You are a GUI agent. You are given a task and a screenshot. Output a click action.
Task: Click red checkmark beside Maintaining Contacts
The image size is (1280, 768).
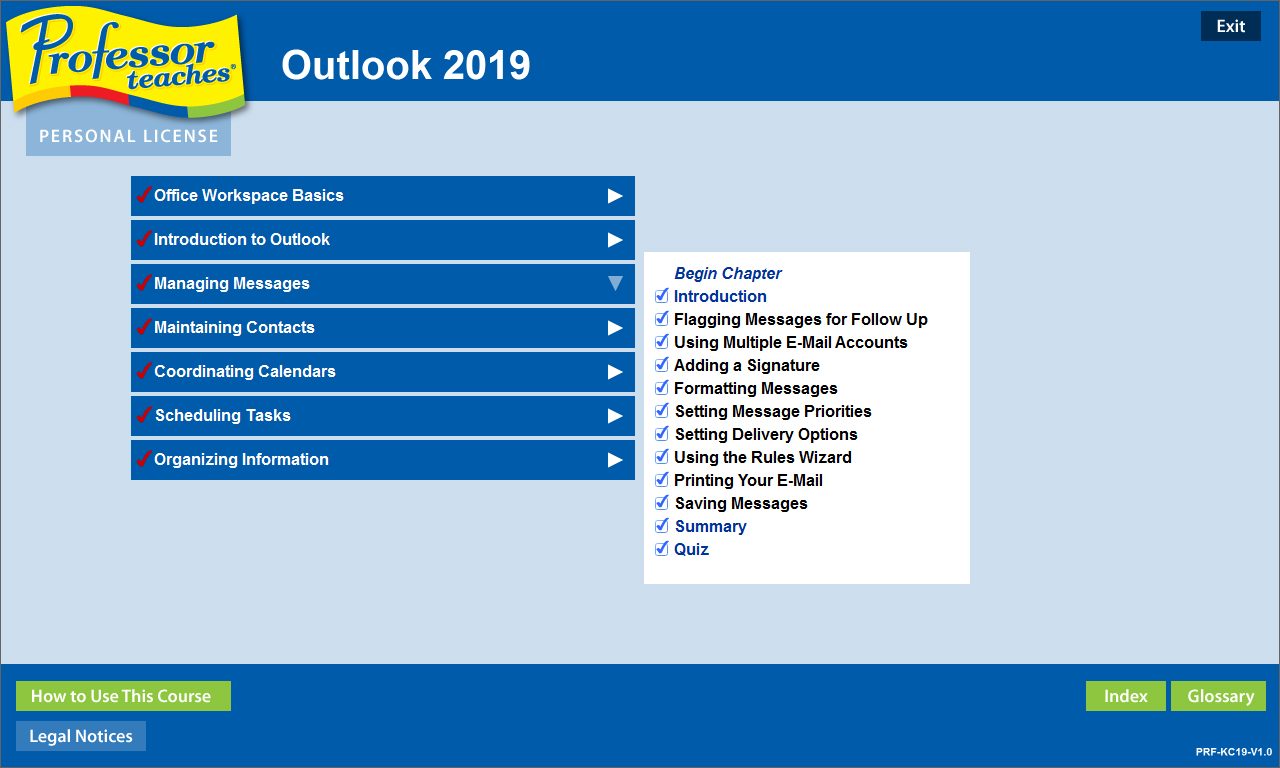(143, 327)
